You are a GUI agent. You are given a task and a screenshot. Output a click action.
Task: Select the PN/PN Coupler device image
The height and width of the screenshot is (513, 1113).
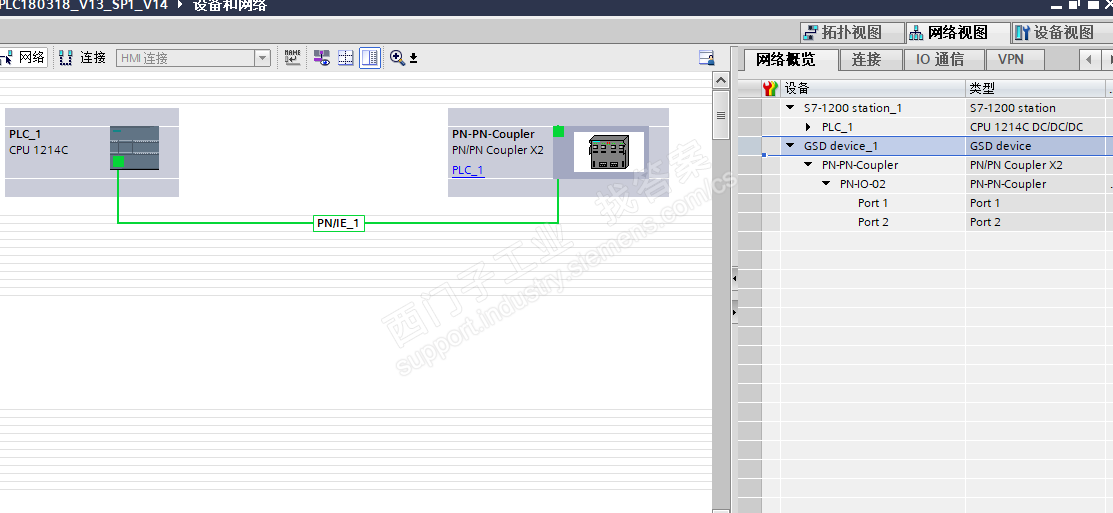(x=609, y=152)
